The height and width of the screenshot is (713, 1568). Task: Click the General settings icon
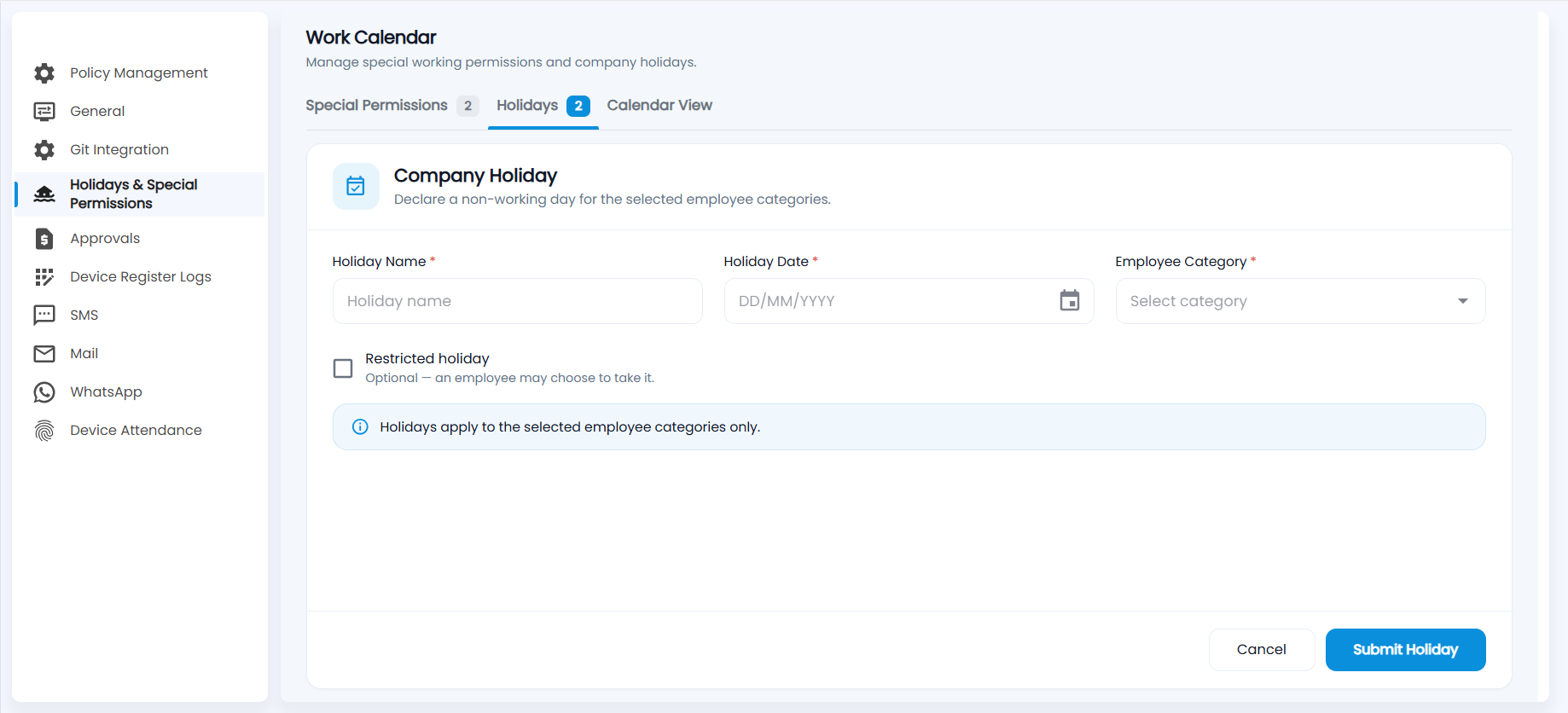coord(44,112)
